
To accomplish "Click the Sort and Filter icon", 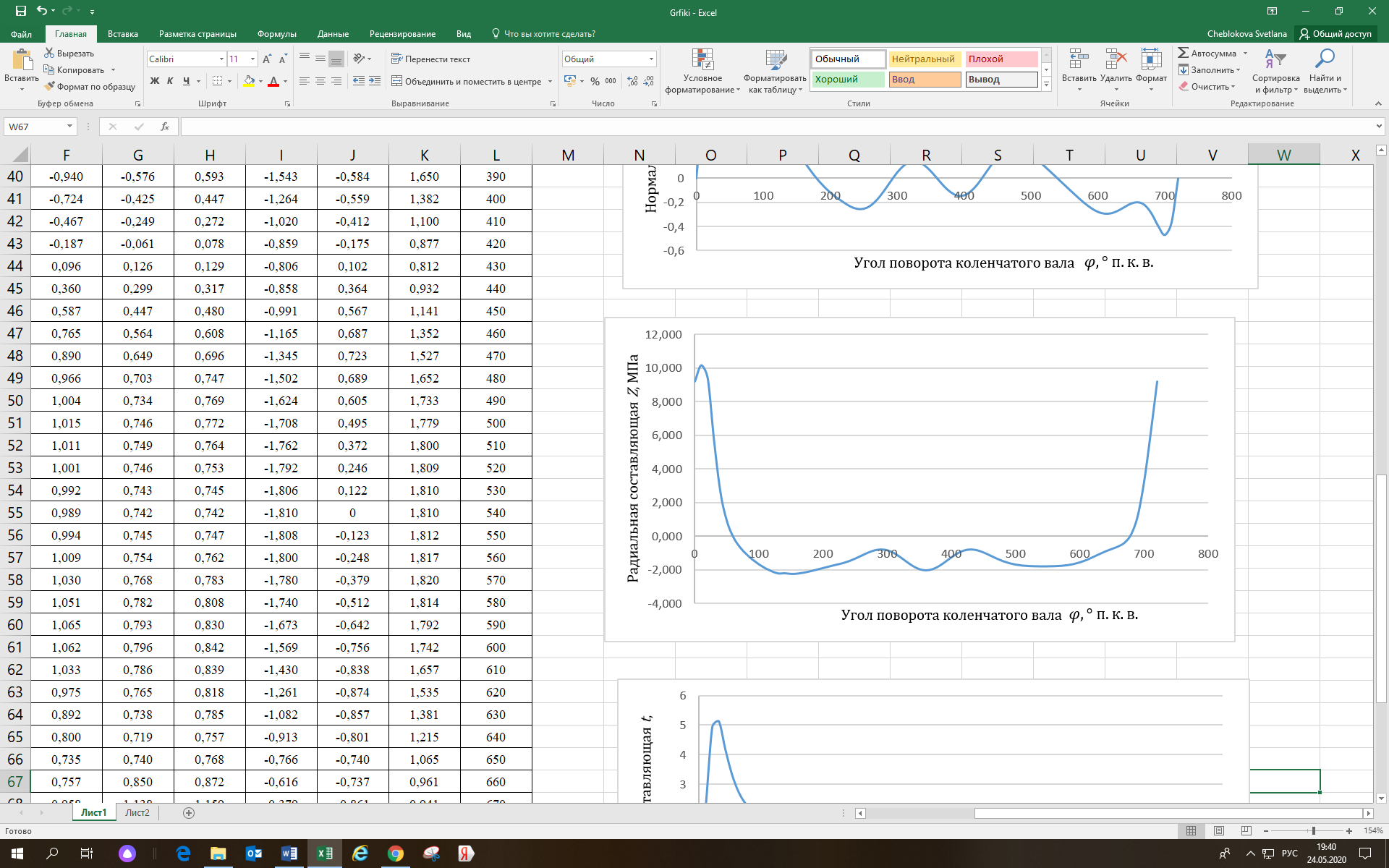I will click(x=1275, y=60).
